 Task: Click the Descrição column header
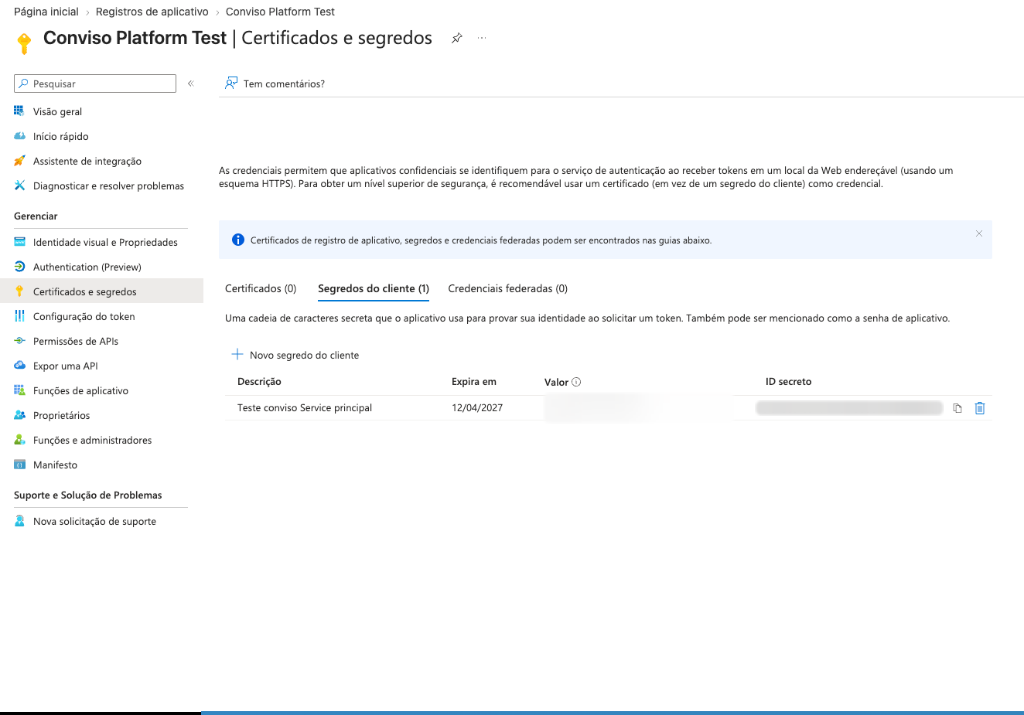[x=259, y=381]
